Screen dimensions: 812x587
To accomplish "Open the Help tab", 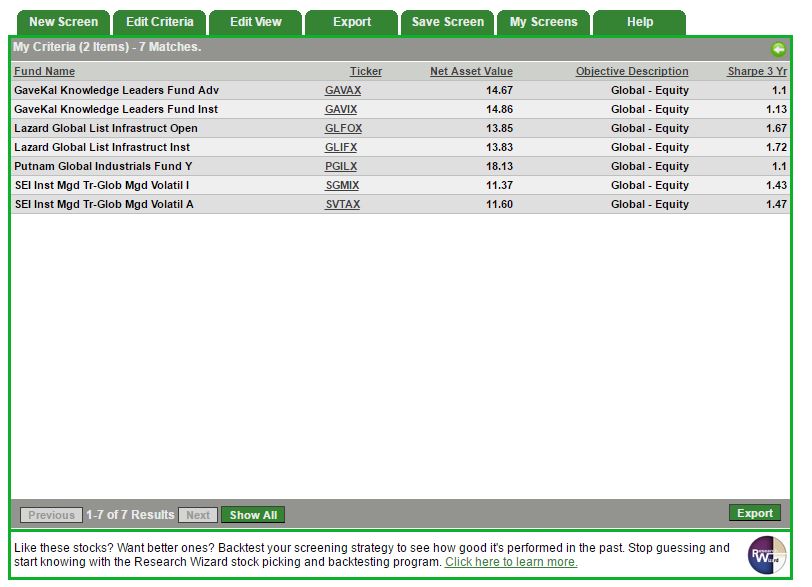I will [x=640, y=22].
